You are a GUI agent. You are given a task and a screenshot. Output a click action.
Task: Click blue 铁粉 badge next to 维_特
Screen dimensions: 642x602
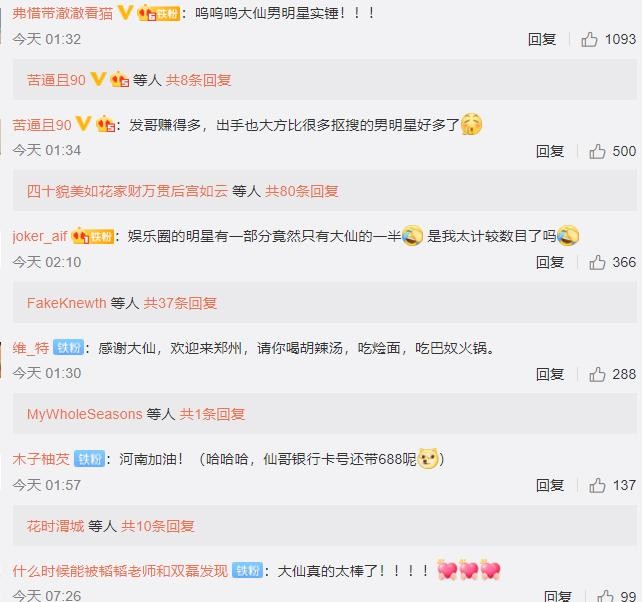(x=68, y=348)
